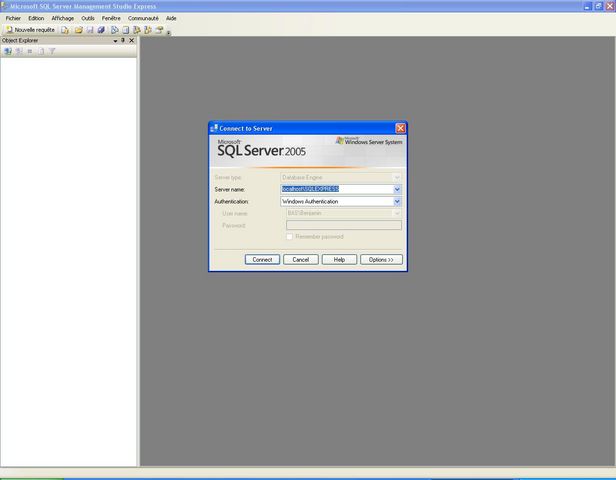This screenshot has height=480, width=616.
Task: Click the filter funnel icon in Object Explorer
Action: coord(52,51)
